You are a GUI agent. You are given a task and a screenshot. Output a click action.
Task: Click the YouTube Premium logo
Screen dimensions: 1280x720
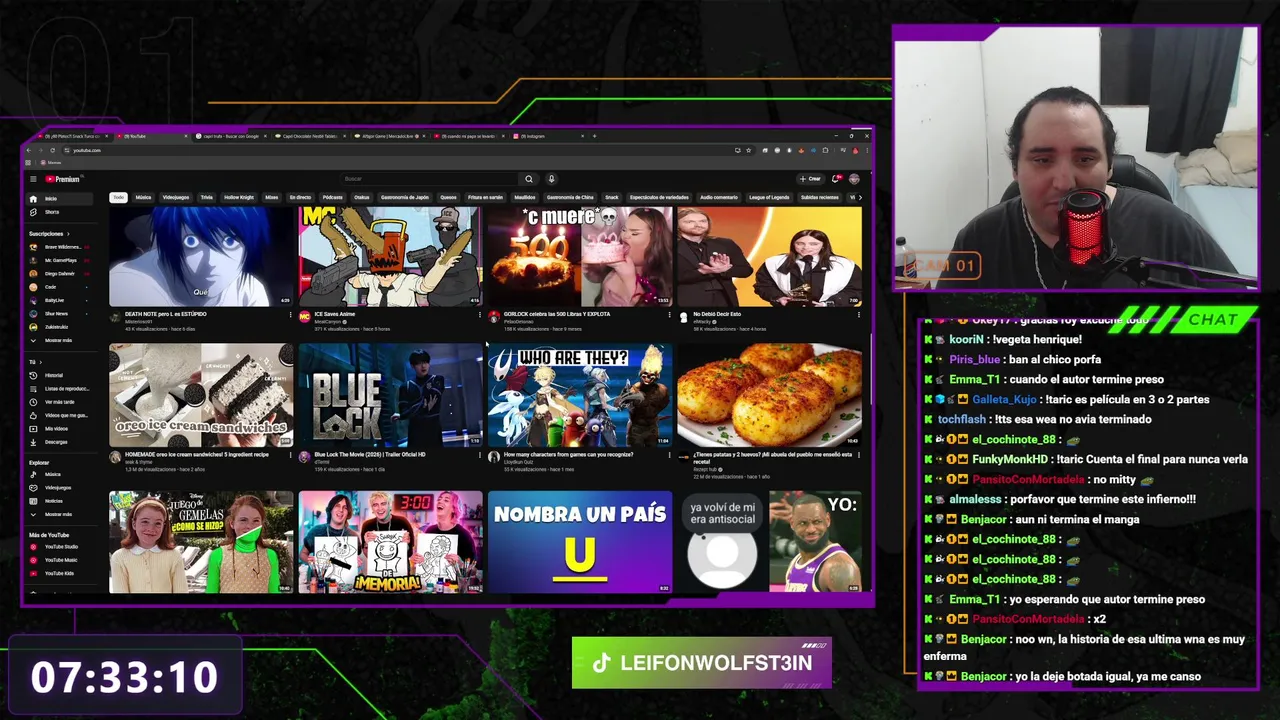click(62, 179)
